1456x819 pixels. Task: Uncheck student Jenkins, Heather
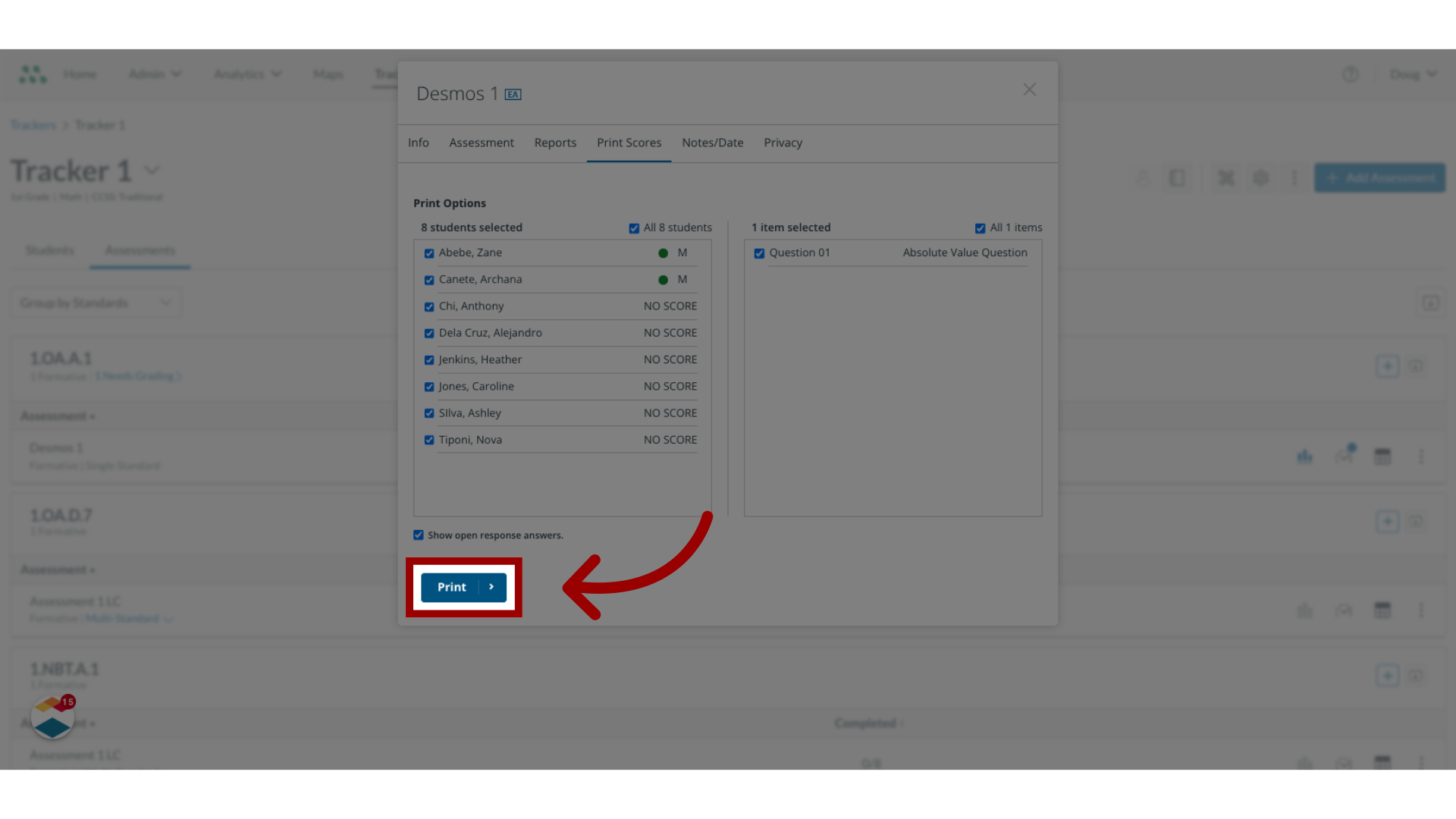429,360
